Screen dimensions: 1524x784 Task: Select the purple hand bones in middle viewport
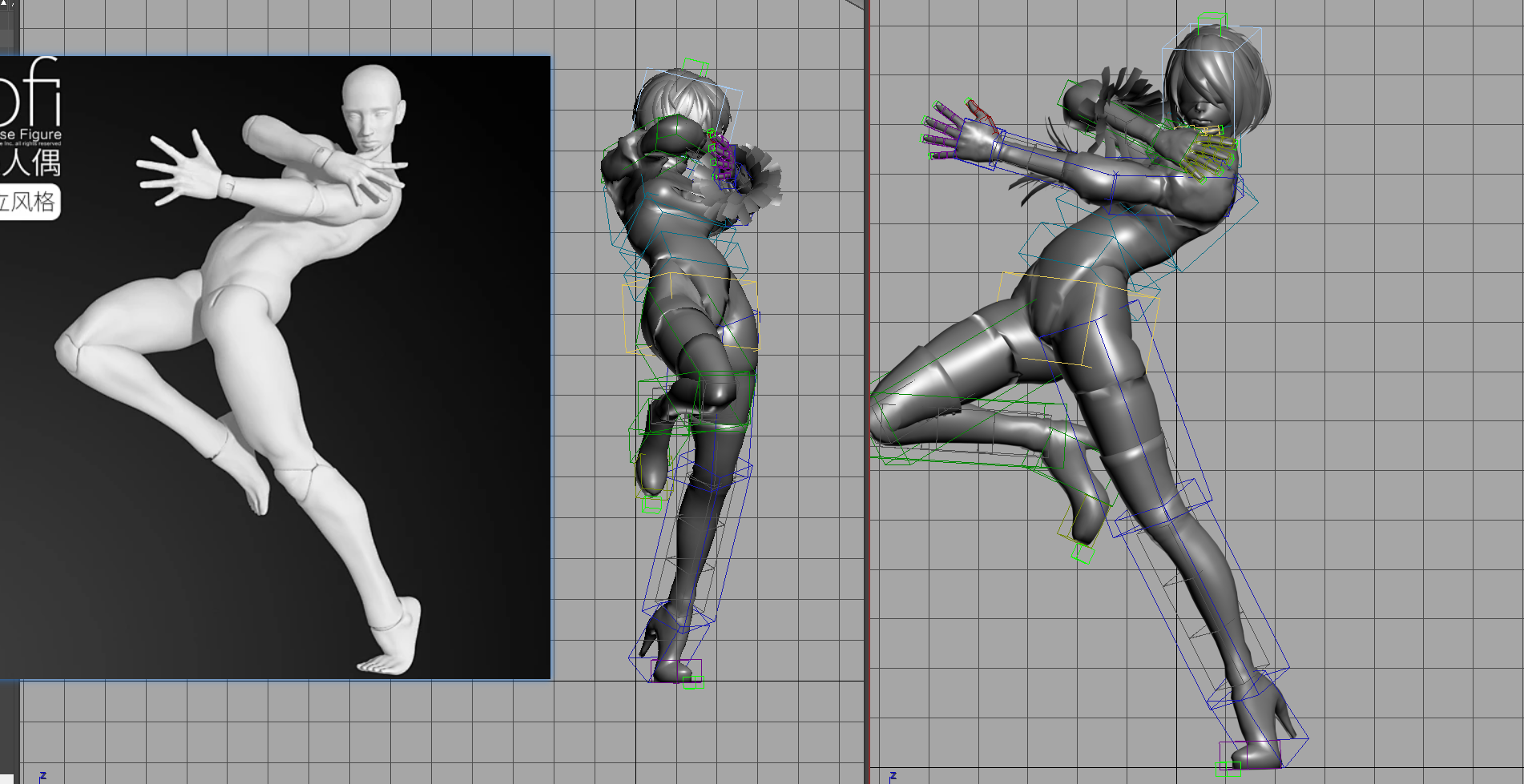tap(723, 156)
